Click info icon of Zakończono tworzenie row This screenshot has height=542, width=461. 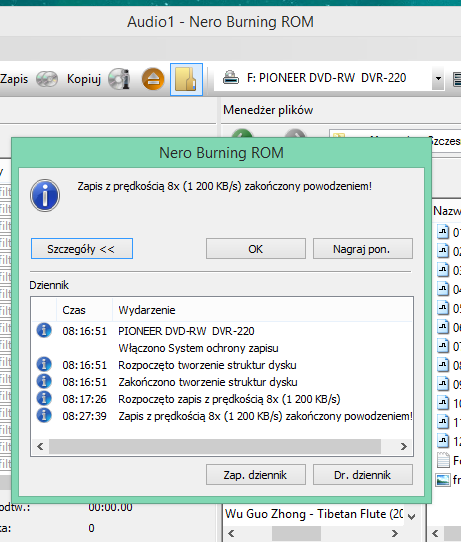44,381
